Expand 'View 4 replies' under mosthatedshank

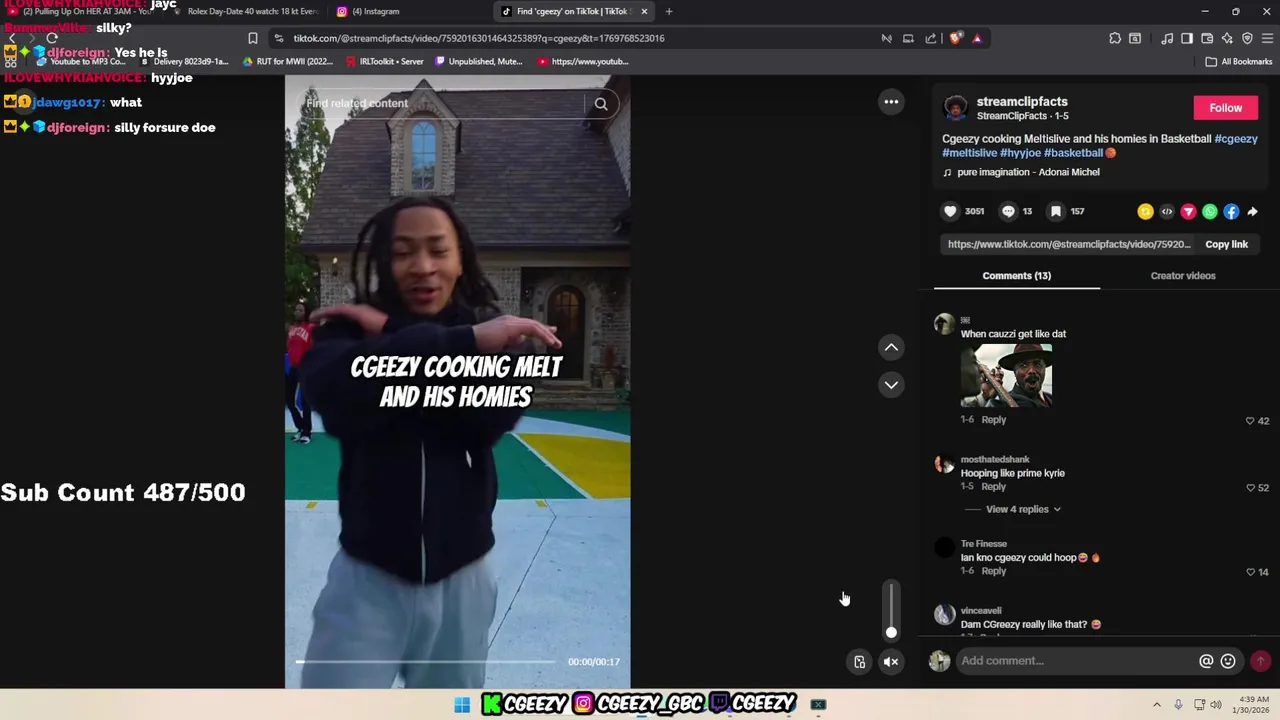[x=1023, y=509]
